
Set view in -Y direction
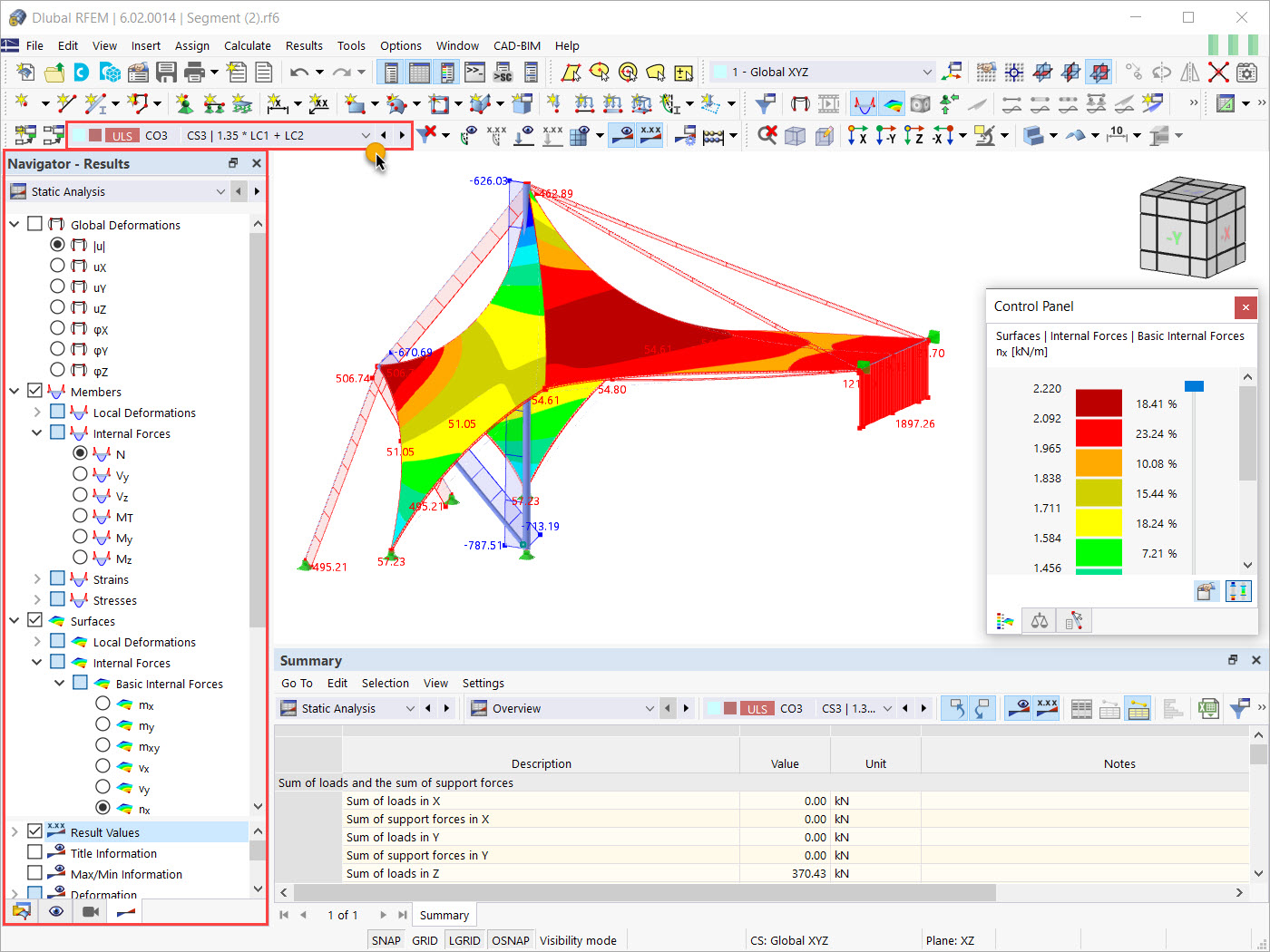[886, 136]
